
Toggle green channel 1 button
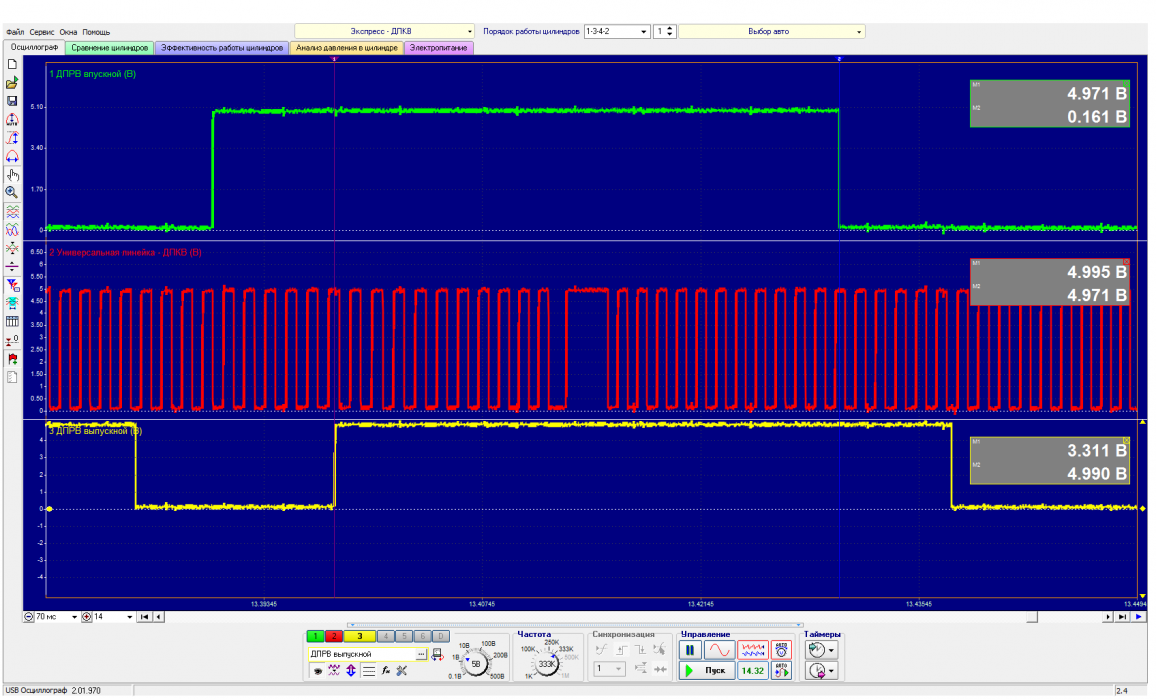point(316,636)
